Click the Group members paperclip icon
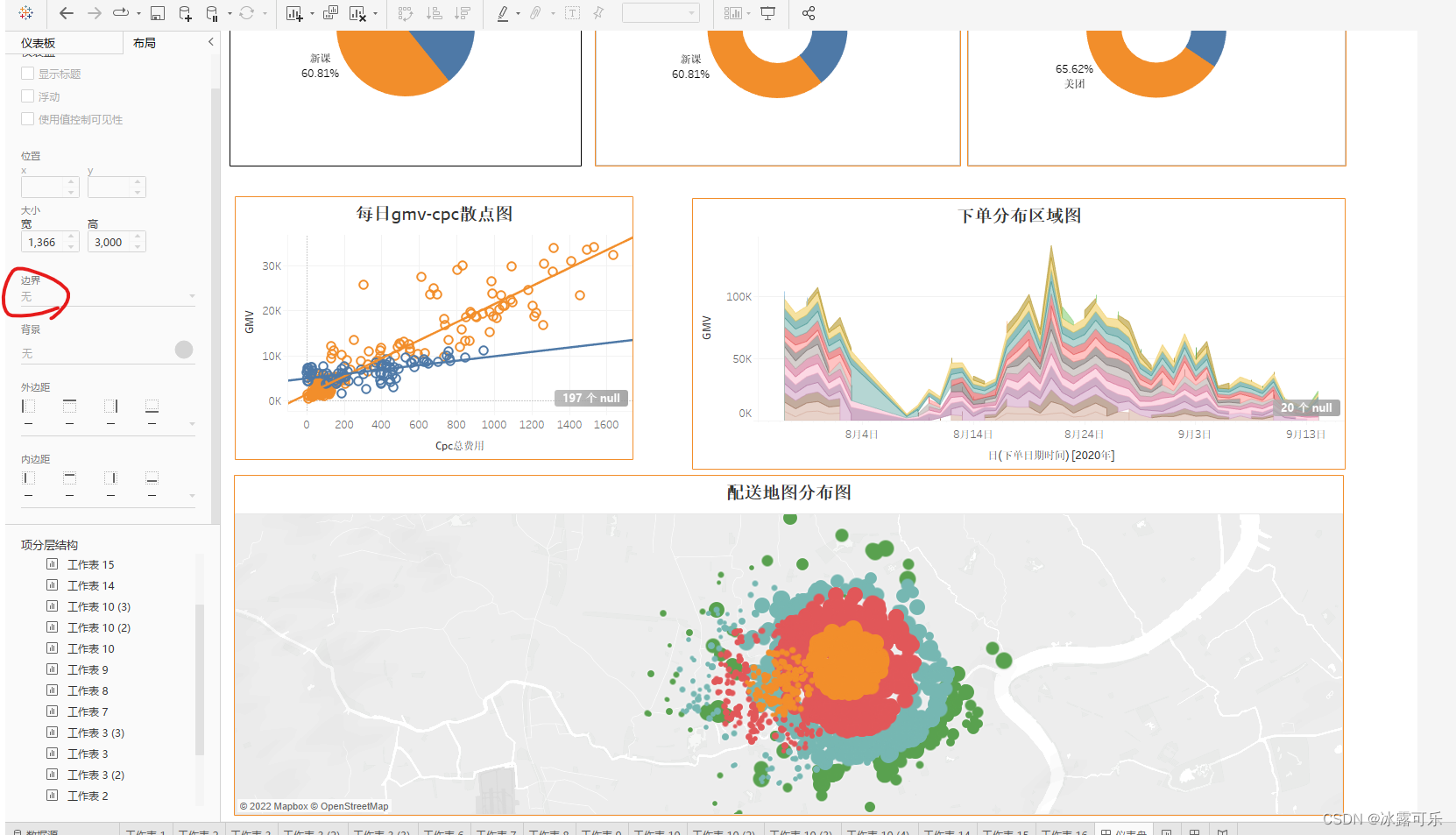The width and height of the screenshot is (1456, 835). point(535,13)
